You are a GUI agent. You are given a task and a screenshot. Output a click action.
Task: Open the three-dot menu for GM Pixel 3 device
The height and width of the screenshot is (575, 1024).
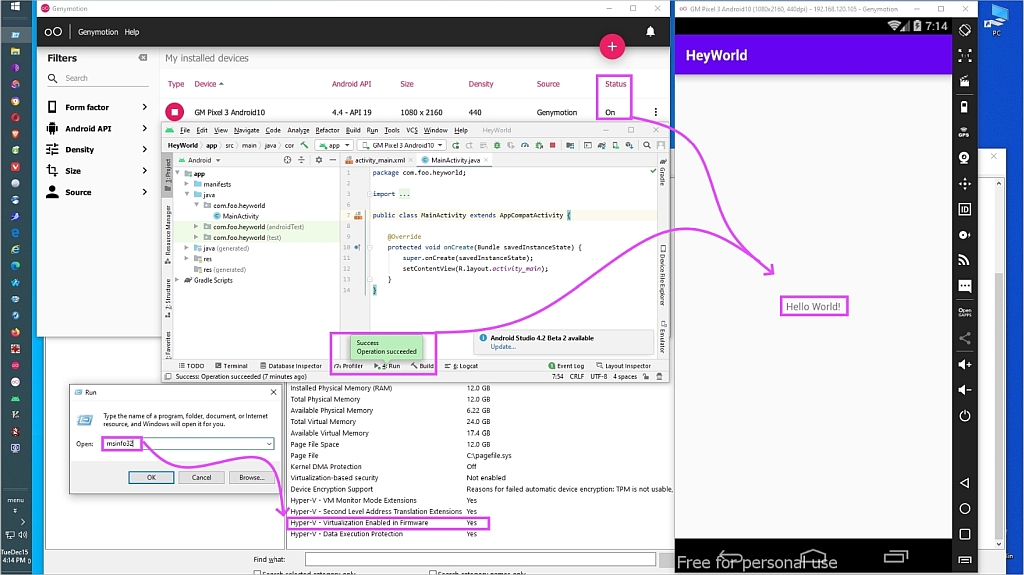656,112
